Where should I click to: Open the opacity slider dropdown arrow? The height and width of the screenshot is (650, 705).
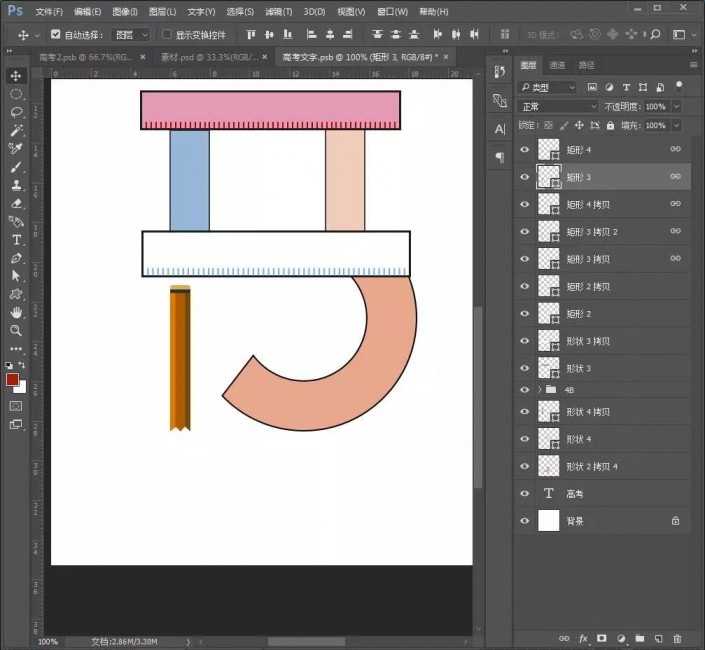(676, 107)
